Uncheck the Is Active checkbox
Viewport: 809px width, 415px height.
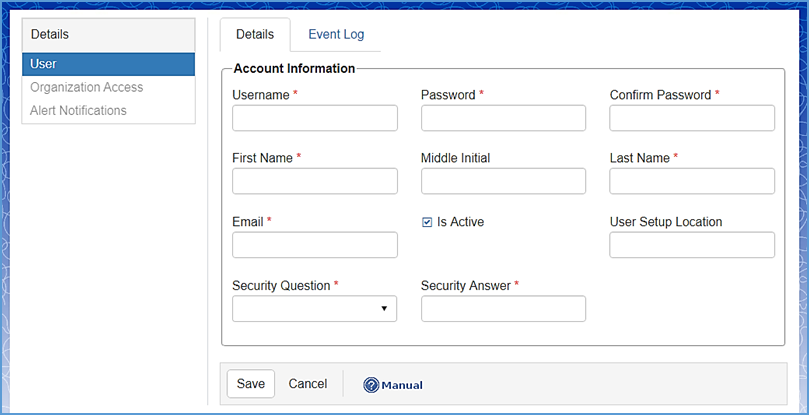(427, 222)
